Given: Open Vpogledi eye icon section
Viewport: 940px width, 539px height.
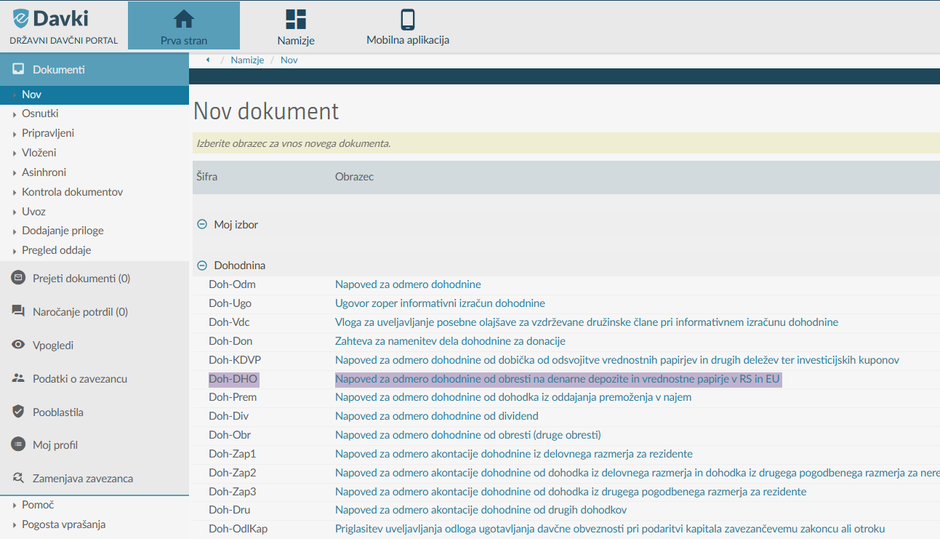Looking at the screenshot, I should tap(52, 345).
